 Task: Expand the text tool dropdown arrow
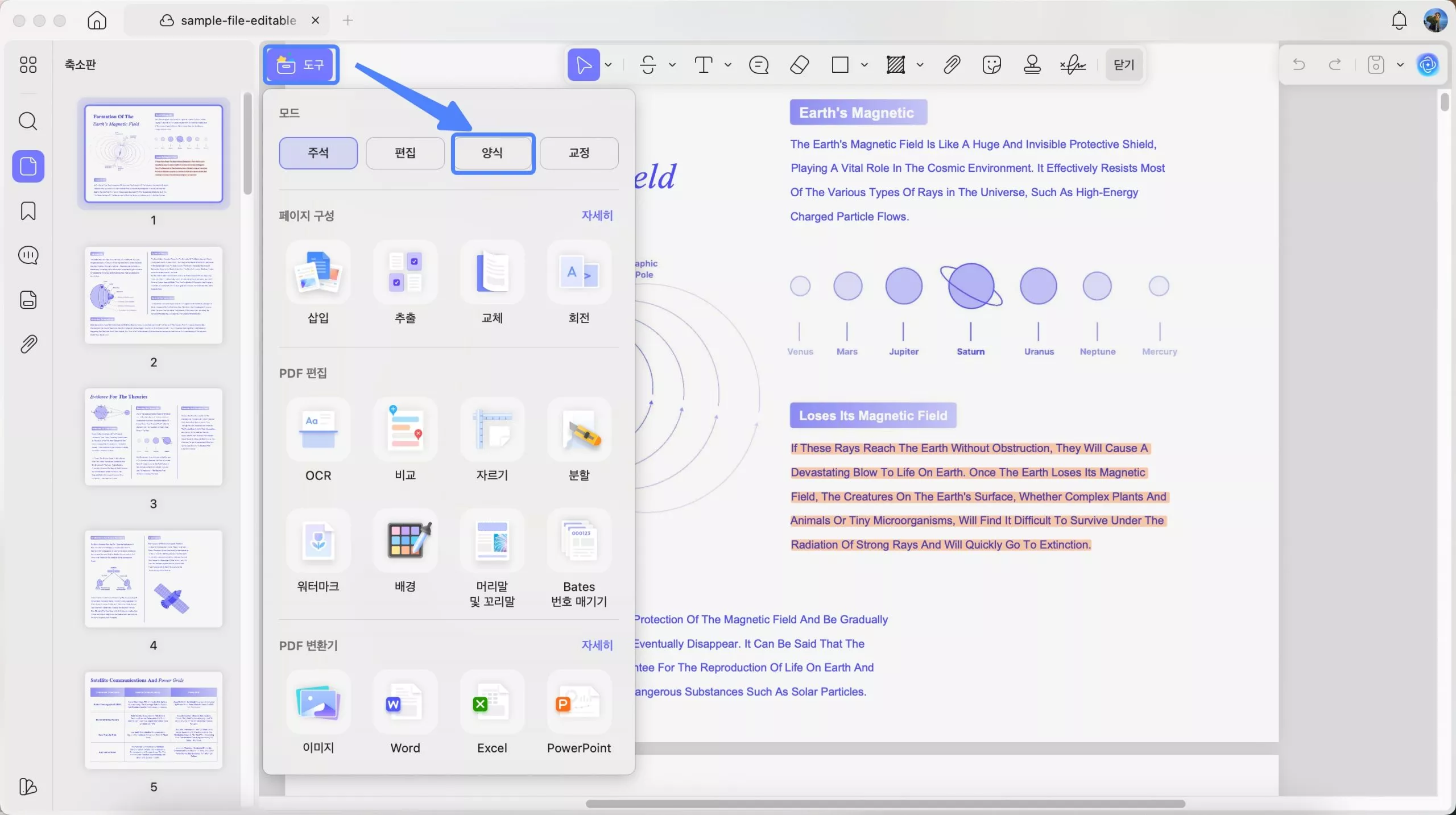(728, 65)
